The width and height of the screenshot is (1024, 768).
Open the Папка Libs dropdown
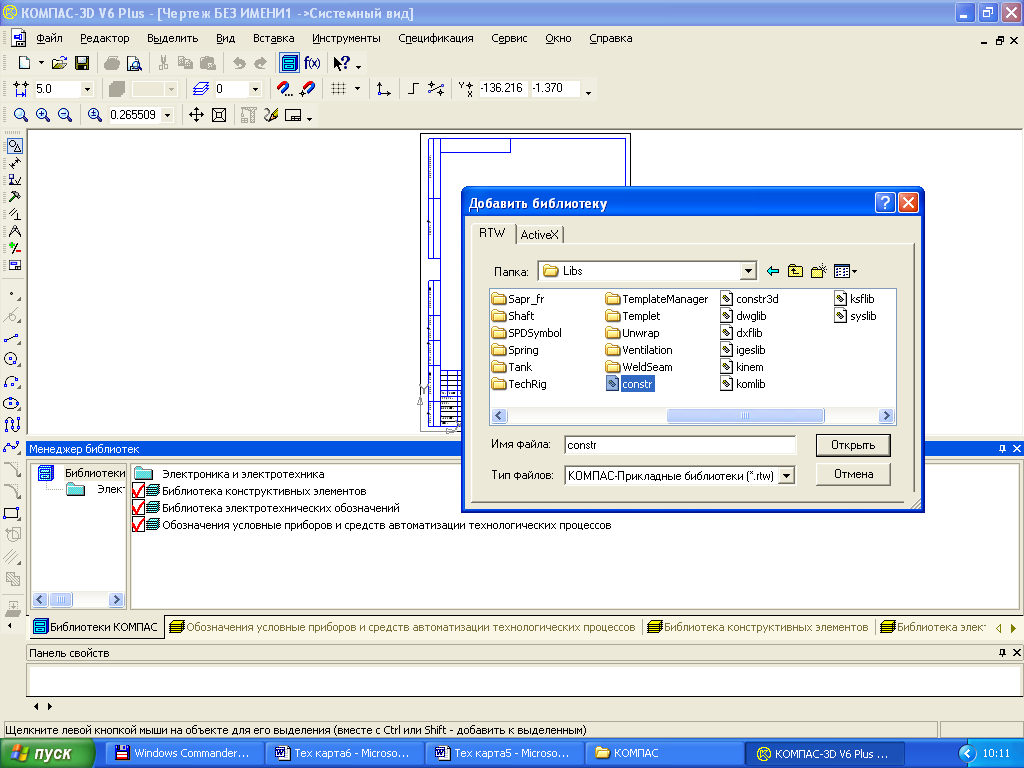click(748, 271)
